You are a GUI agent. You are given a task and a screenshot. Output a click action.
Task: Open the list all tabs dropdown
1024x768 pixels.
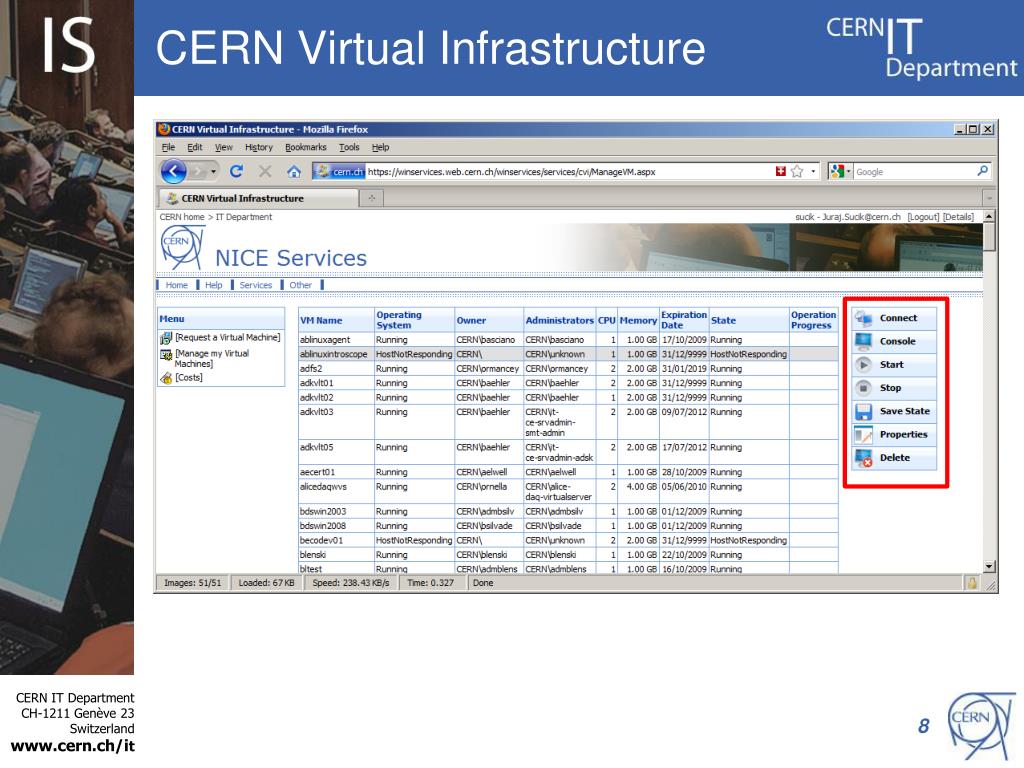point(989,198)
